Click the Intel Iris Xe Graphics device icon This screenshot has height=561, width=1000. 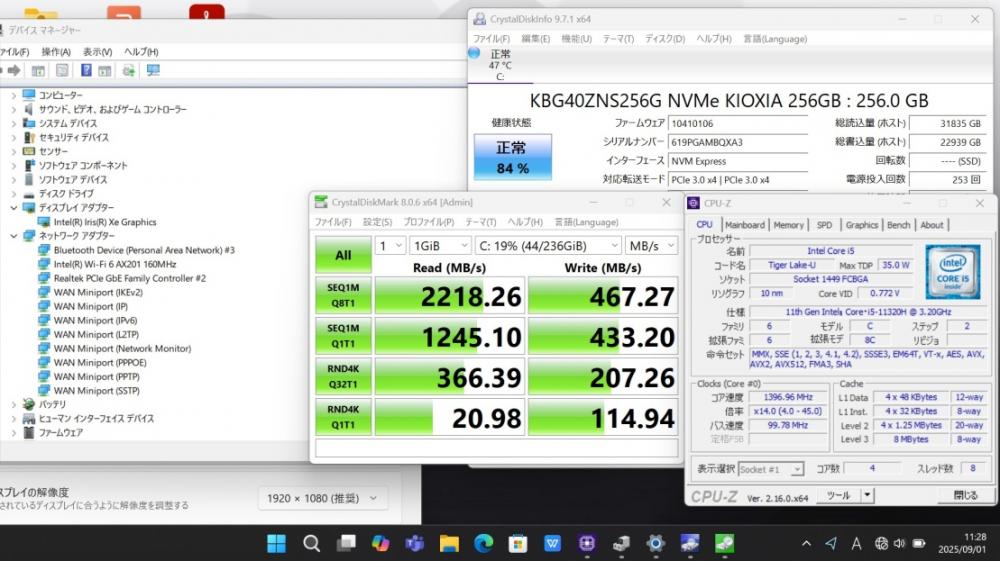click(x=44, y=222)
